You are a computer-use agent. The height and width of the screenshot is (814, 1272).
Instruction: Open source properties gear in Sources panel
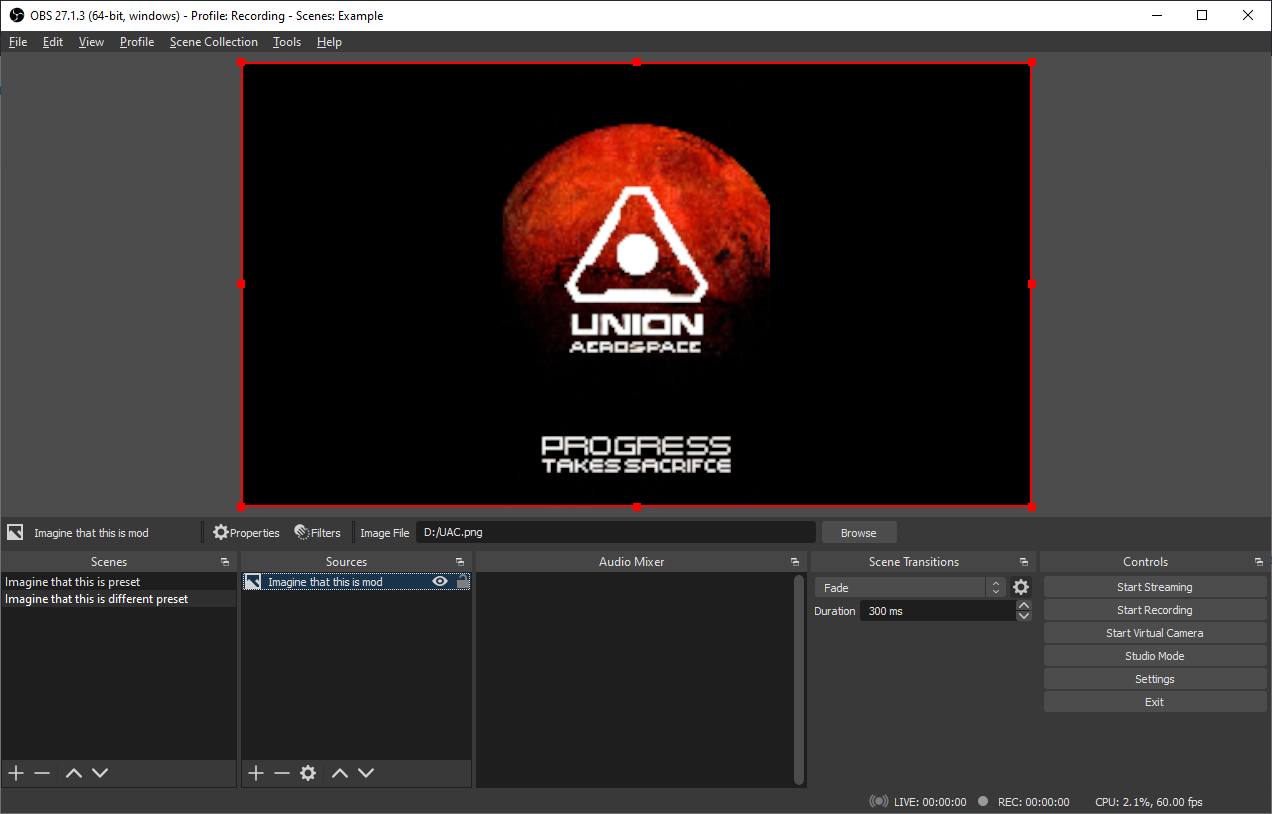[308, 773]
